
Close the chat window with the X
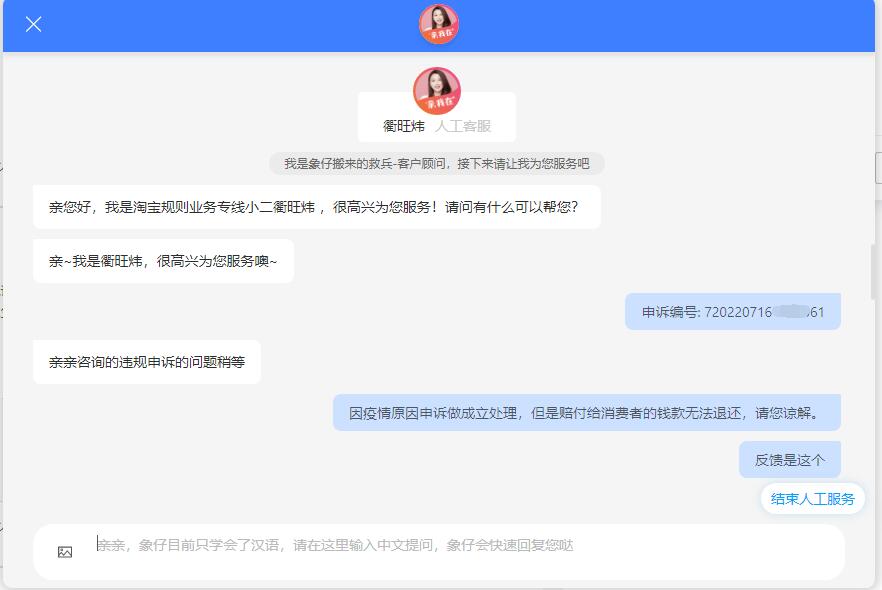coord(33,24)
